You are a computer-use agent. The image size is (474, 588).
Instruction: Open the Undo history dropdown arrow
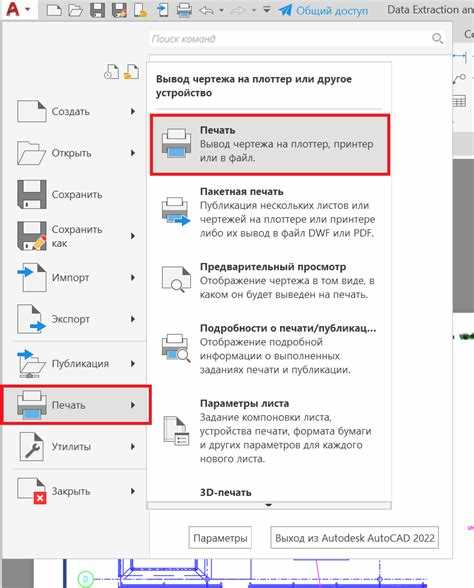pos(222,10)
